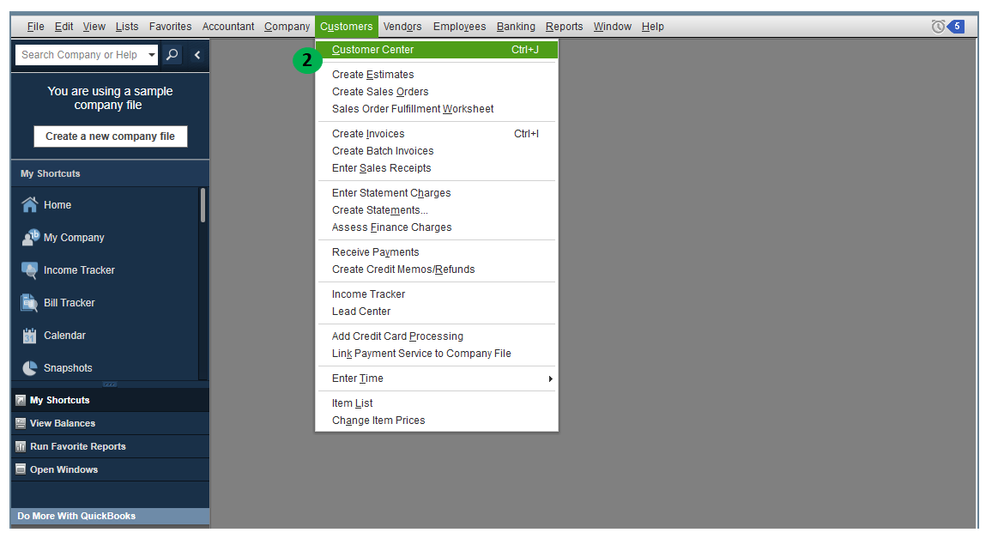Click Run Favorite Reports label
This screenshot has height=545, width=998.
(78, 446)
